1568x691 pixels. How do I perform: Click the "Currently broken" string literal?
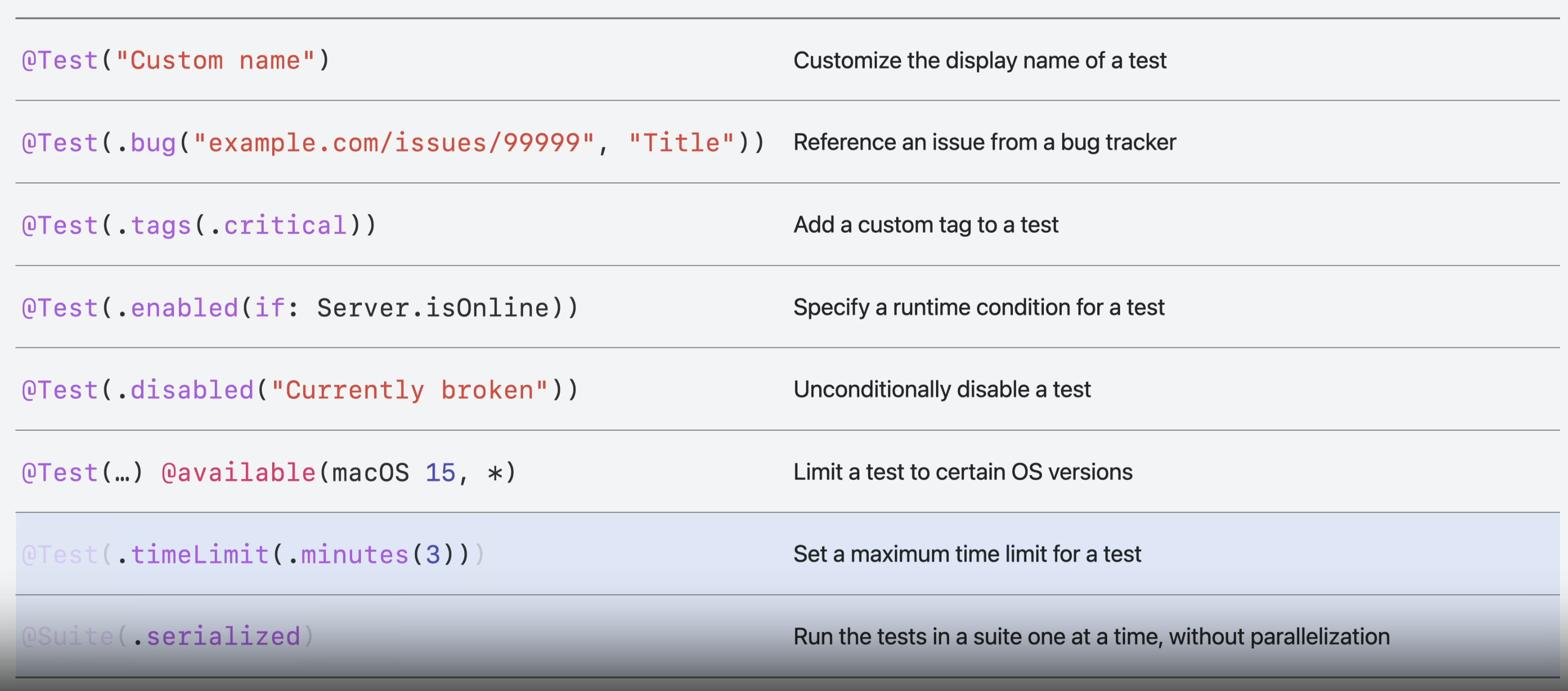[x=409, y=390]
